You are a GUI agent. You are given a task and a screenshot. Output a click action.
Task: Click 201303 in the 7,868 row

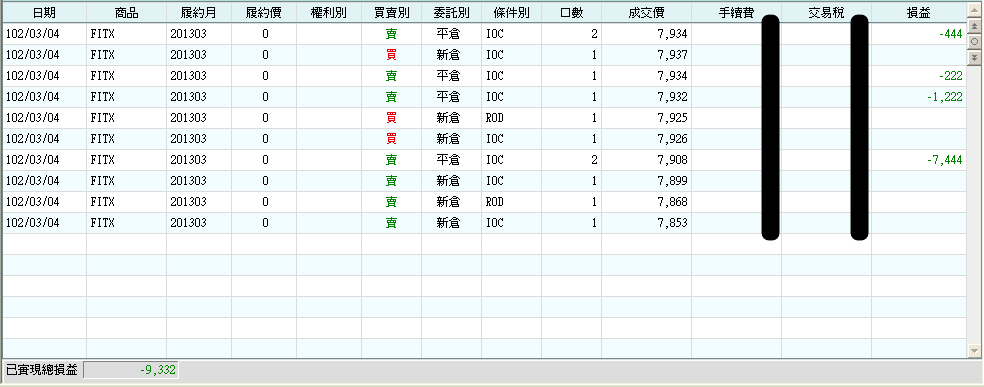click(188, 202)
